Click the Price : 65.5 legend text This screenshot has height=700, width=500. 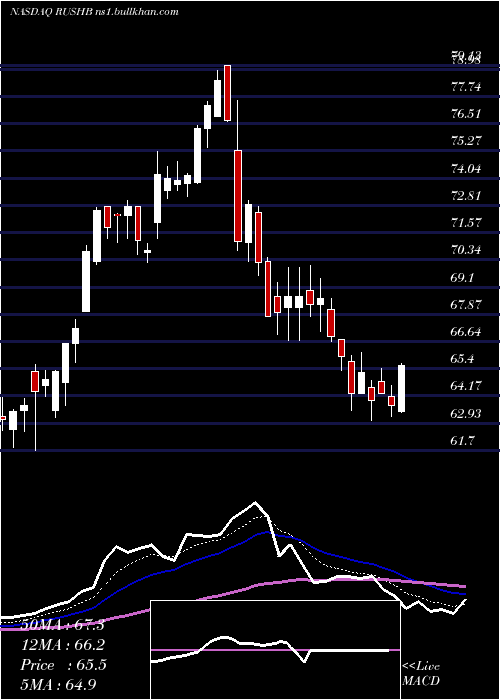(x=63, y=665)
